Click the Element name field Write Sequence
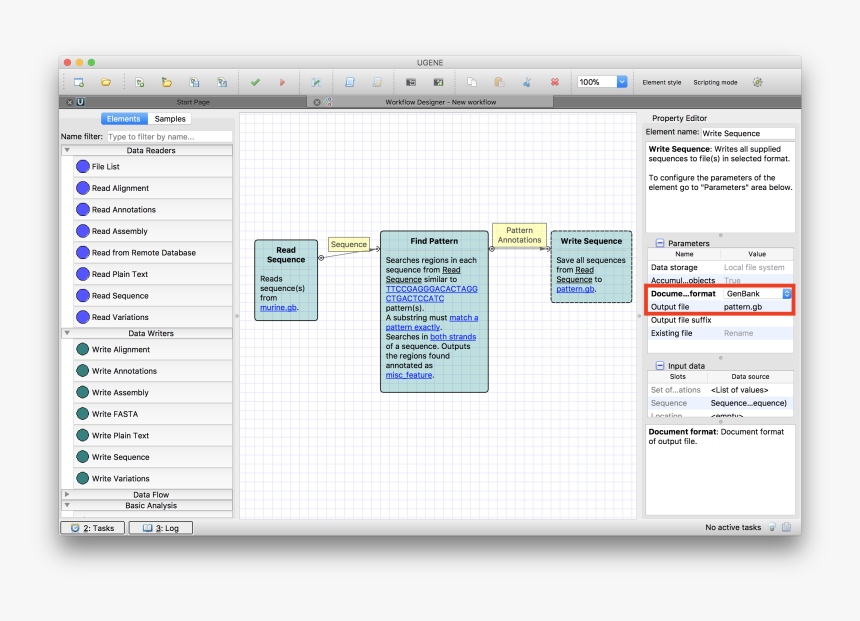 (748, 133)
